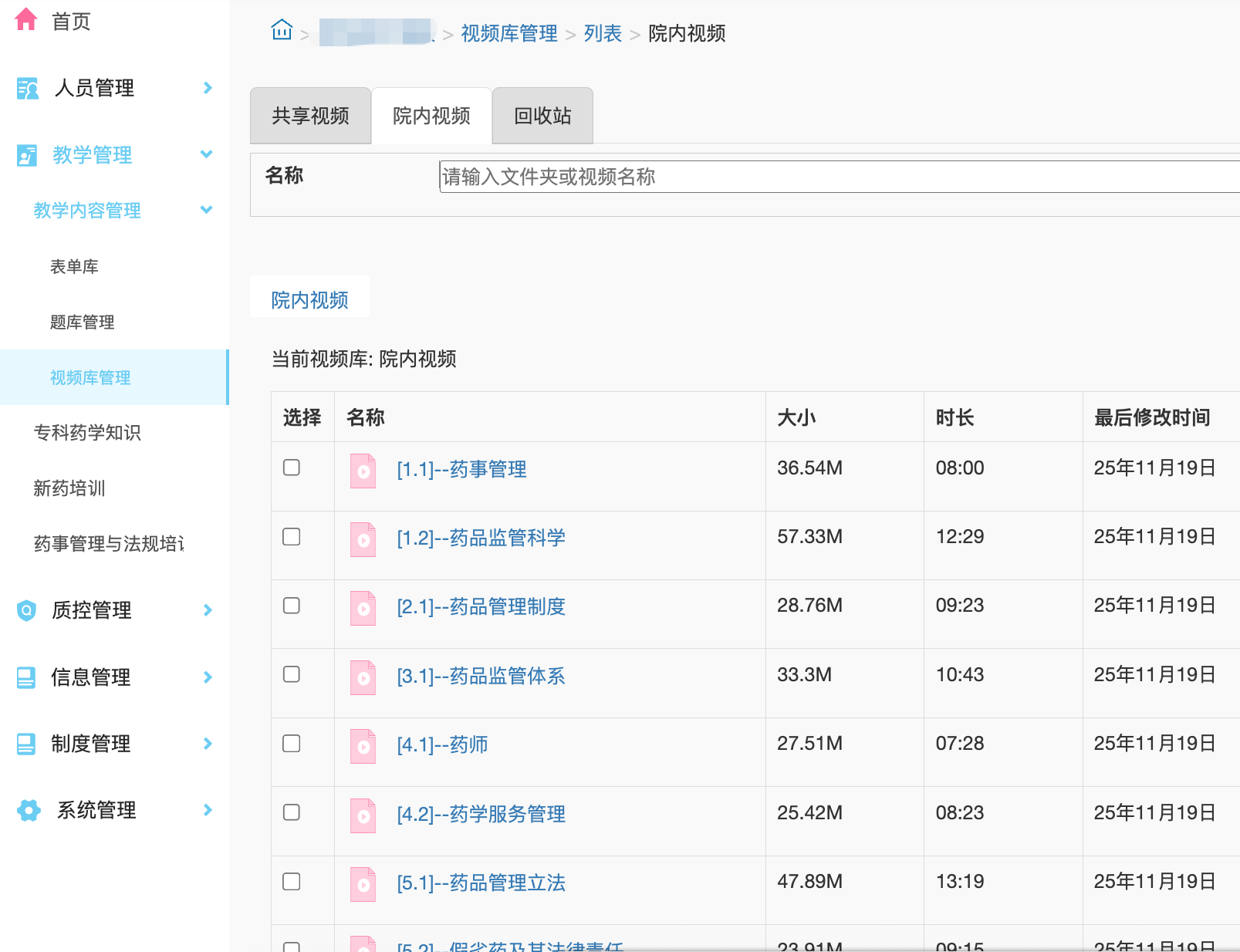Click the 信息管理 sidebar icon
Image resolution: width=1240 pixels, height=952 pixels.
pos(26,677)
